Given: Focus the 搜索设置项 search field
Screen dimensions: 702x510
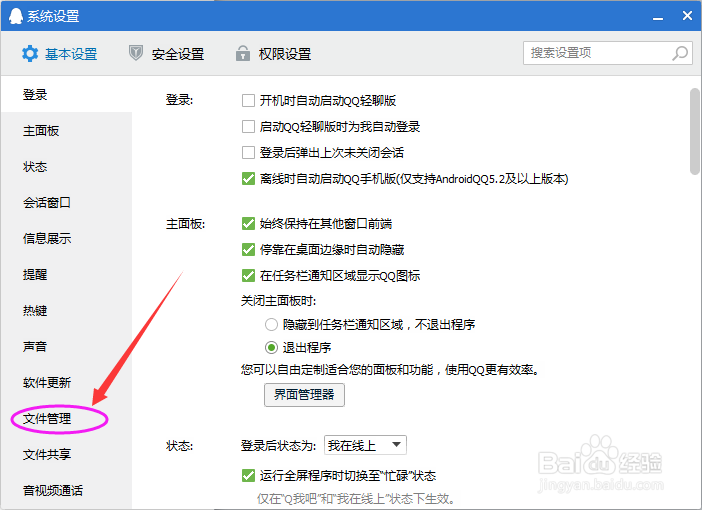Looking at the screenshot, I should [608, 53].
